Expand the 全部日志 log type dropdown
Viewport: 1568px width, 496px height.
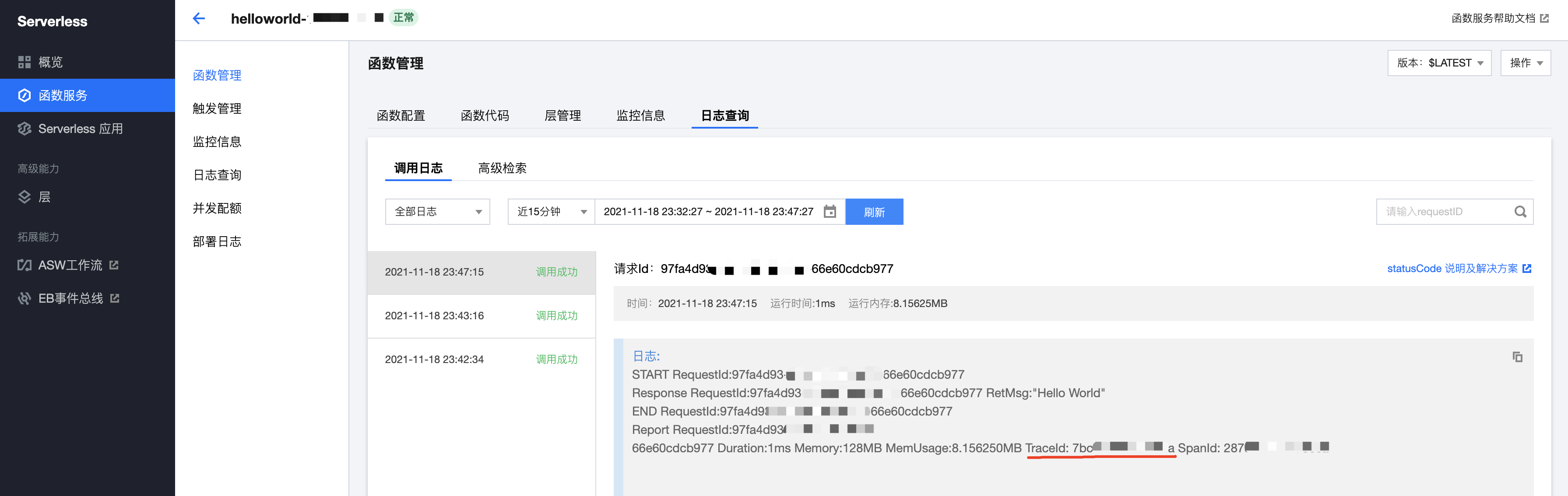coord(437,212)
